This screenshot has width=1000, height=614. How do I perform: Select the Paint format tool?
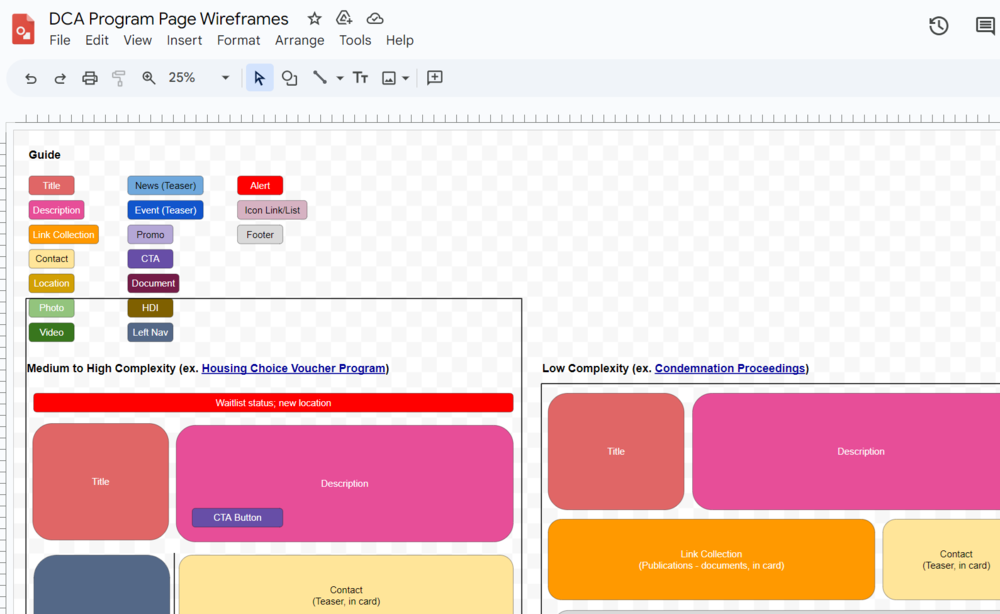(118, 77)
